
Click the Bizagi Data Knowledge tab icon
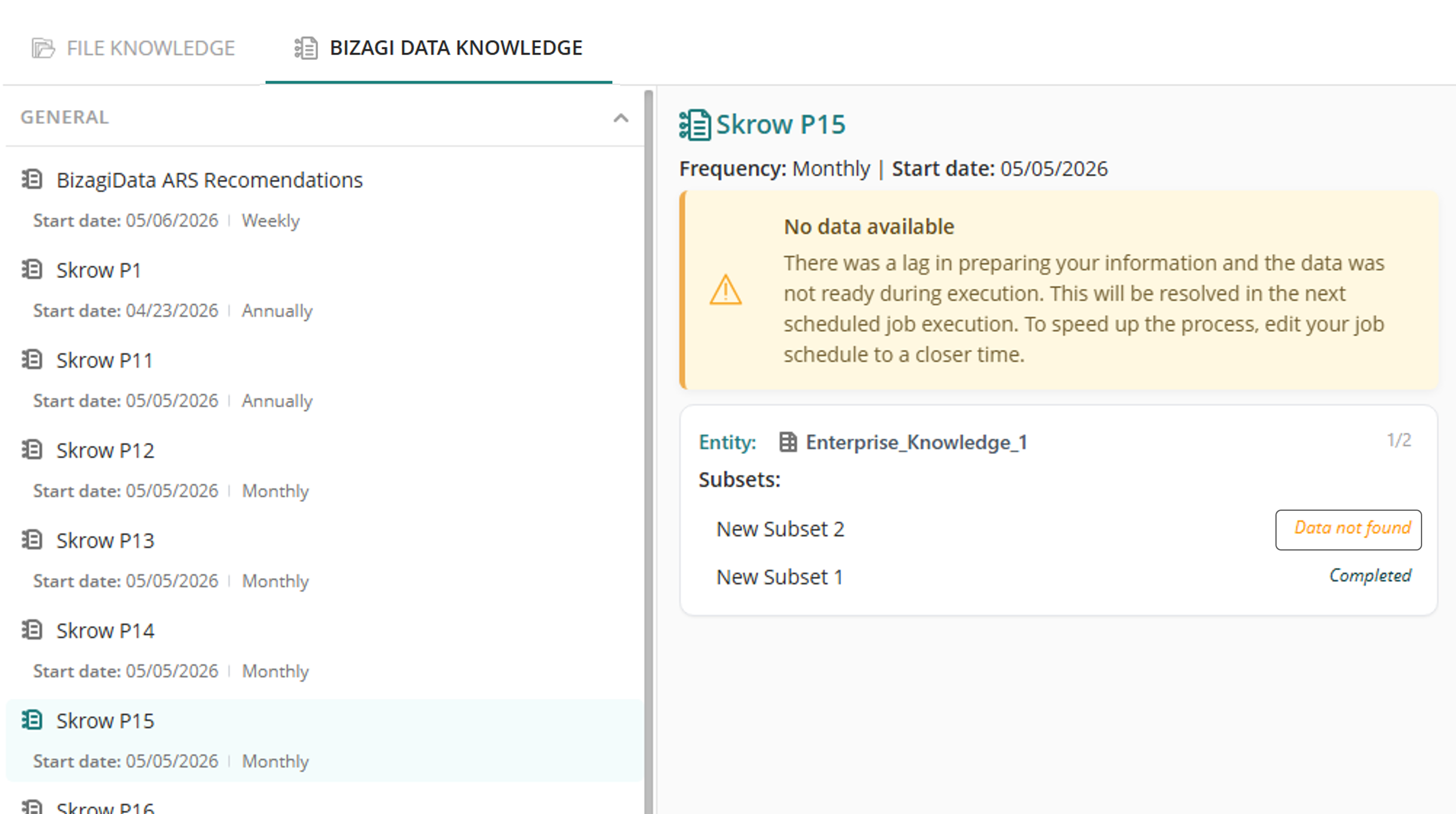[x=306, y=48]
